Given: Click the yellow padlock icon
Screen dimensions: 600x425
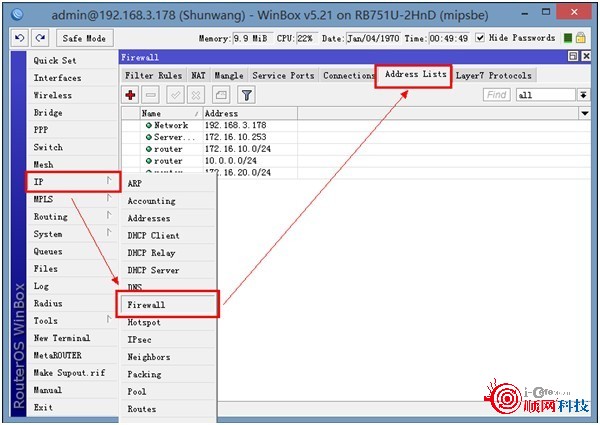Looking at the screenshot, I should (x=580, y=37).
